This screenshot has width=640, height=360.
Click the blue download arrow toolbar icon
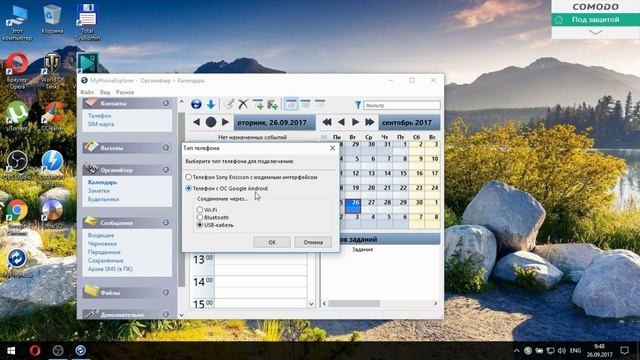pyautogui.click(x=211, y=104)
